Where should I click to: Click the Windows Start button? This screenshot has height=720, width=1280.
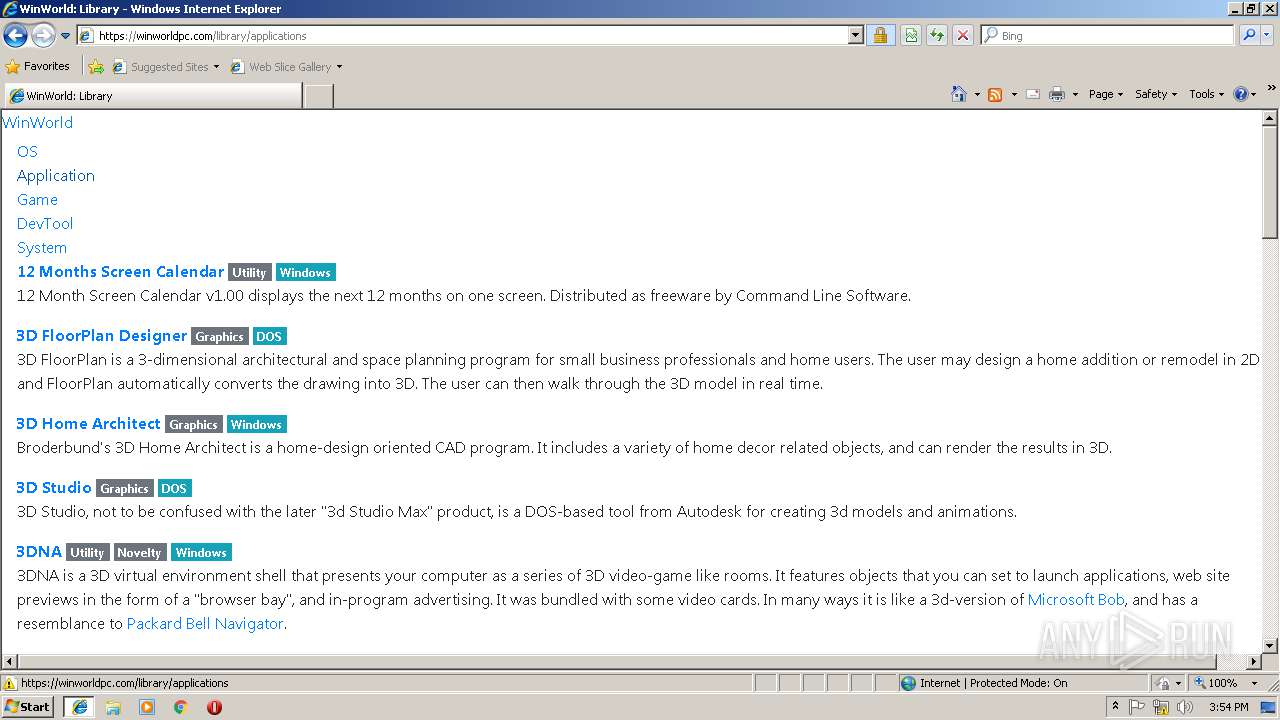(x=28, y=707)
